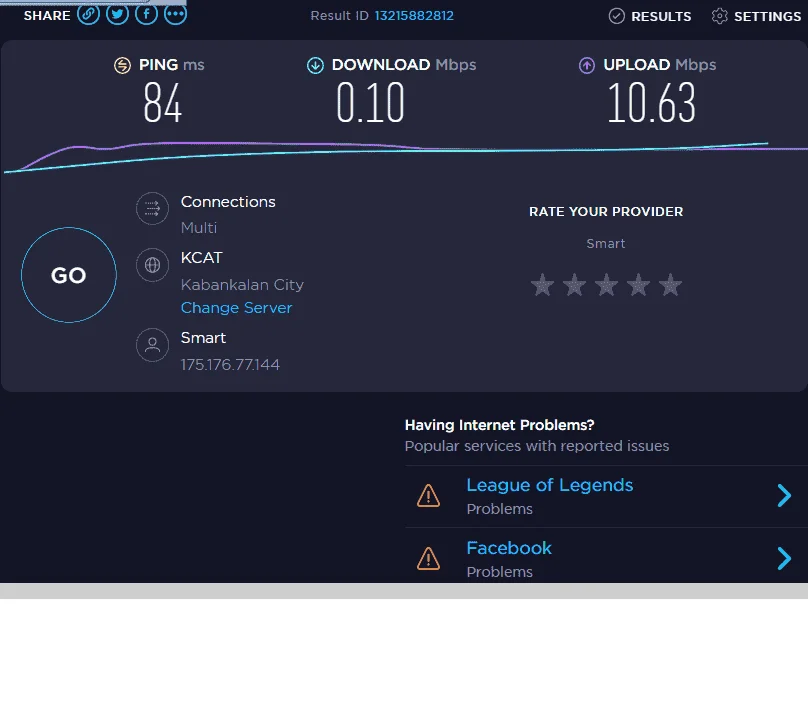The height and width of the screenshot is (718, 808).
Task: Rate provider one star
Action: tap(542, 285)
